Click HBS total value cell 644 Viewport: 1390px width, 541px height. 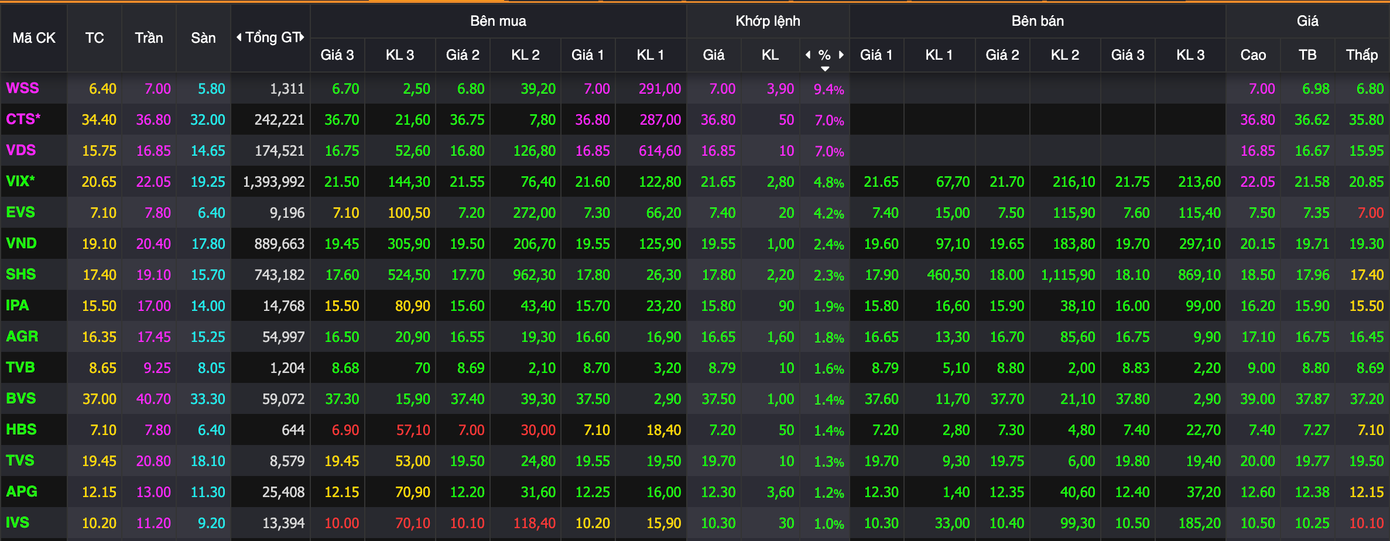click(292, 430)
